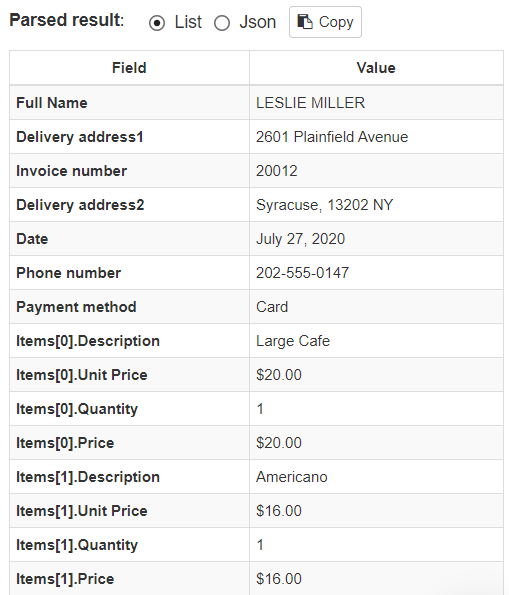Click the Full Name field label

coord(52,103)
